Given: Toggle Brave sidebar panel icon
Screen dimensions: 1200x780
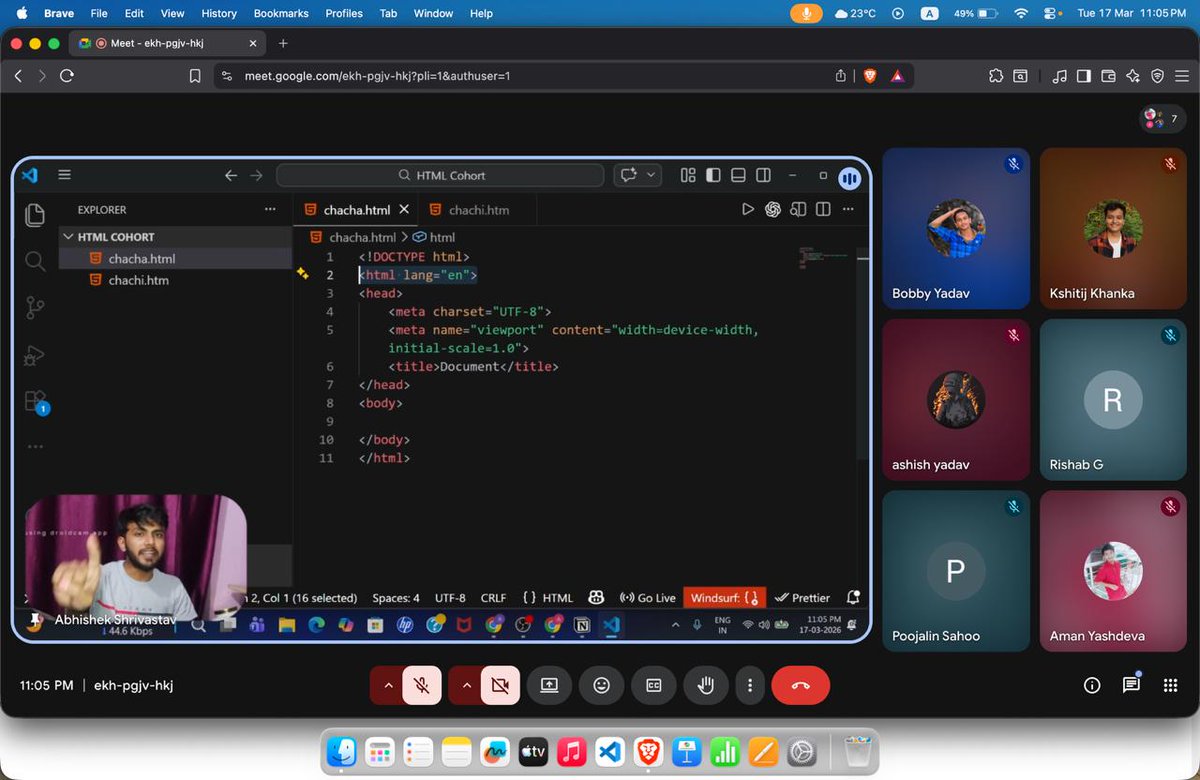Looking at the screenshot, I should coord(1083,76).
